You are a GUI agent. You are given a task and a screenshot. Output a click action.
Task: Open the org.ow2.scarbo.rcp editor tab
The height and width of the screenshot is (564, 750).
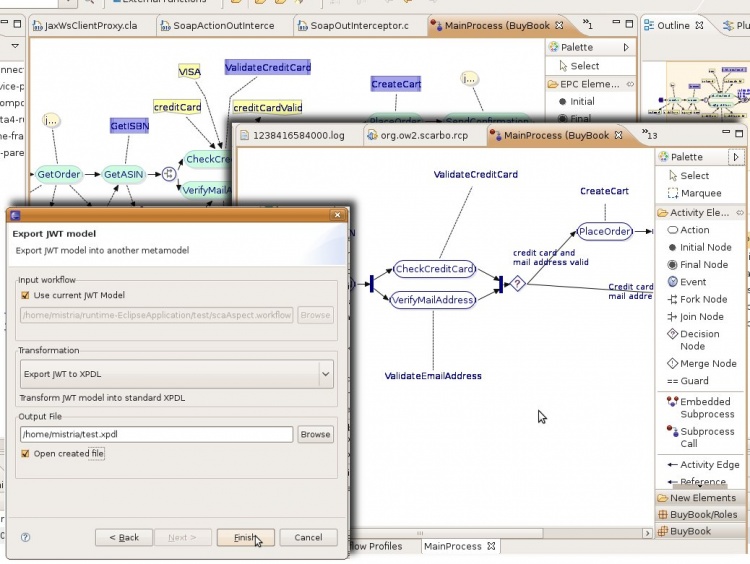[423, 135]
